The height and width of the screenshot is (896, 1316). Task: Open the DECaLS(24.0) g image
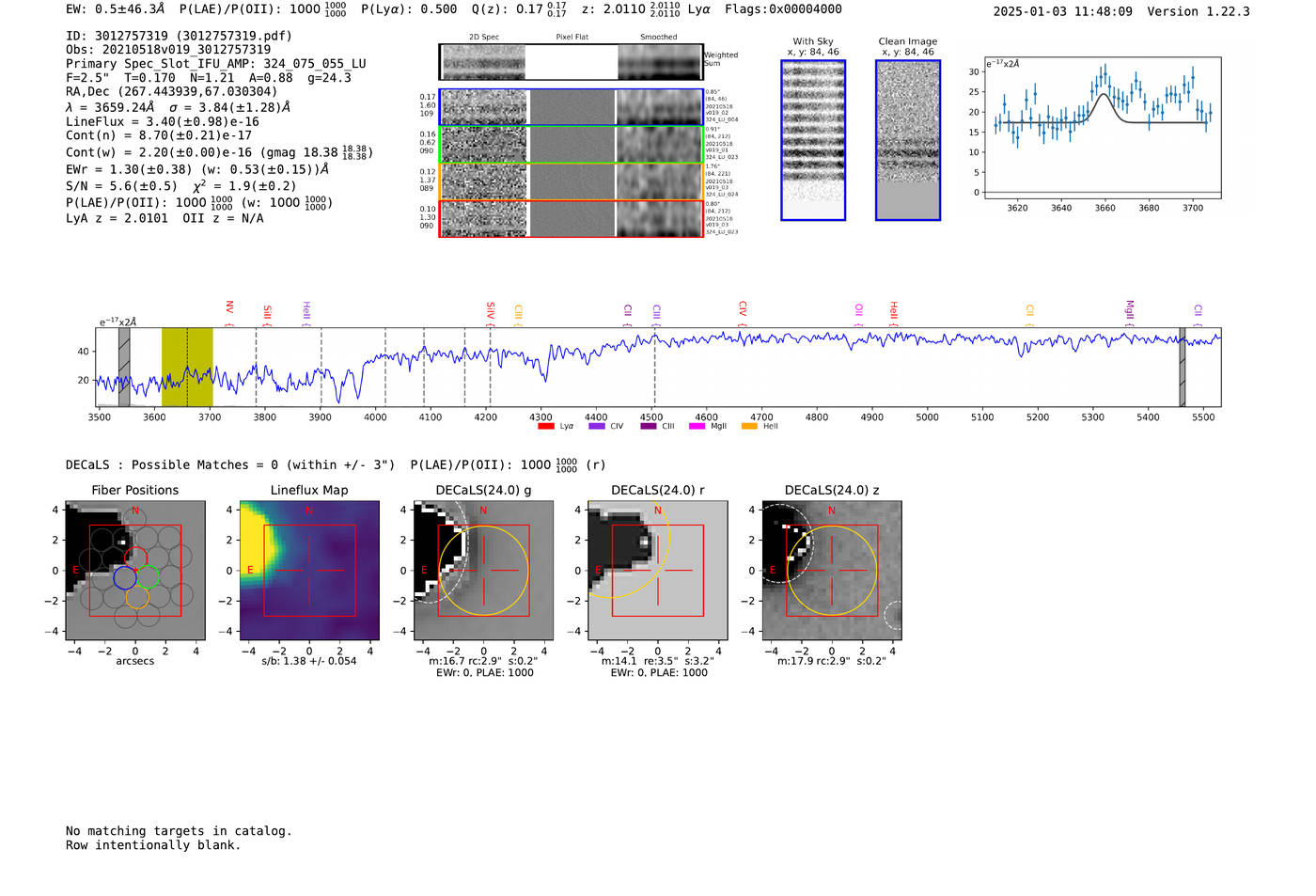click(x=483, y=570)
